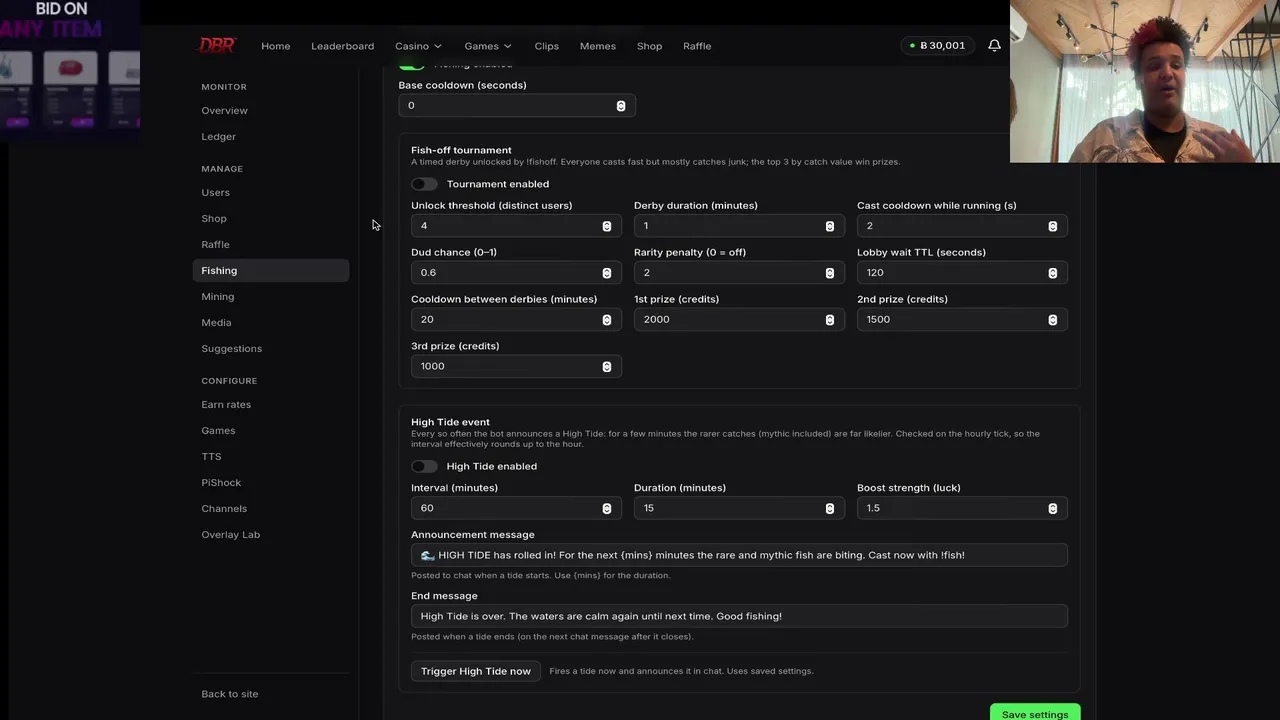Toggle the Tournament enabled switch

[424, 184]
